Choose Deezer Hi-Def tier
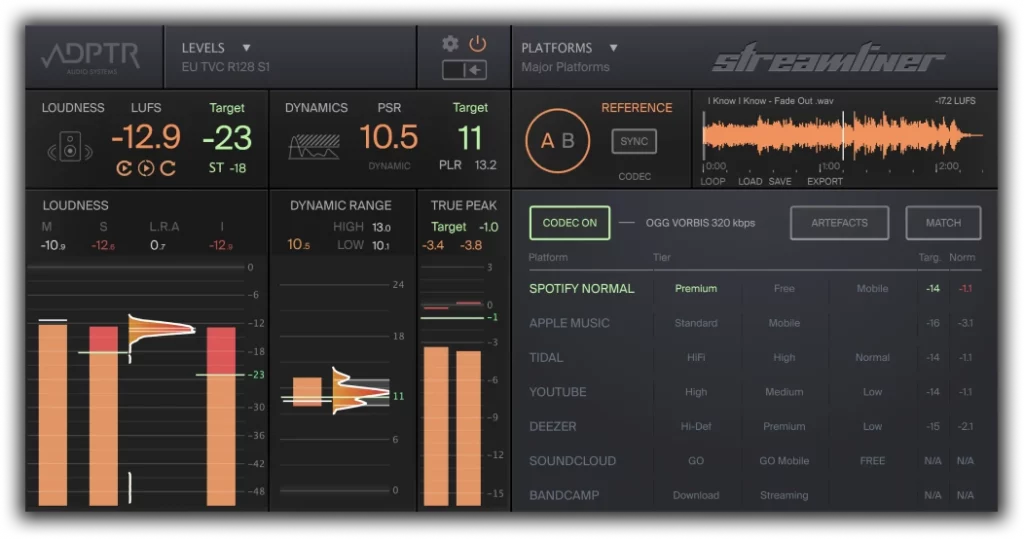 [696, 426]
